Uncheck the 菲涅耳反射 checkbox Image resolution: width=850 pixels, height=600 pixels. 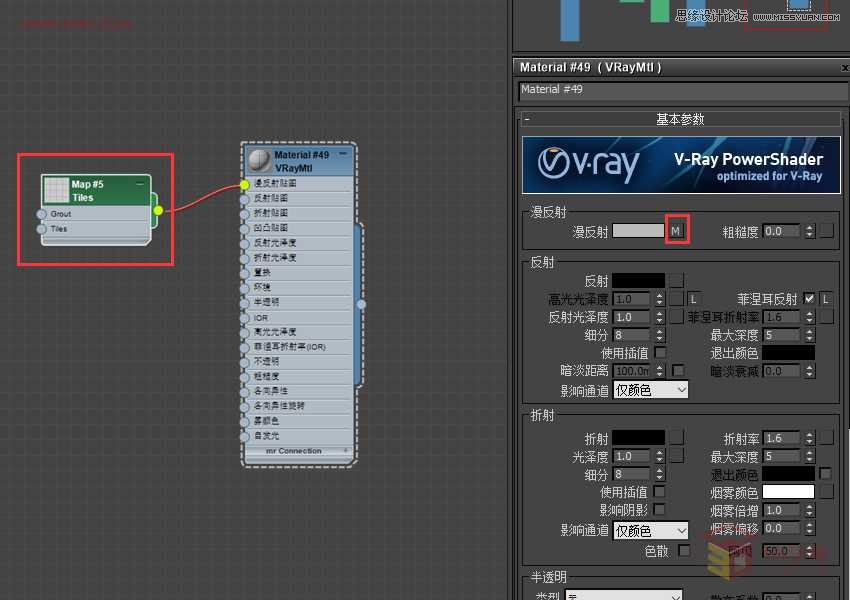coord(811,298)
